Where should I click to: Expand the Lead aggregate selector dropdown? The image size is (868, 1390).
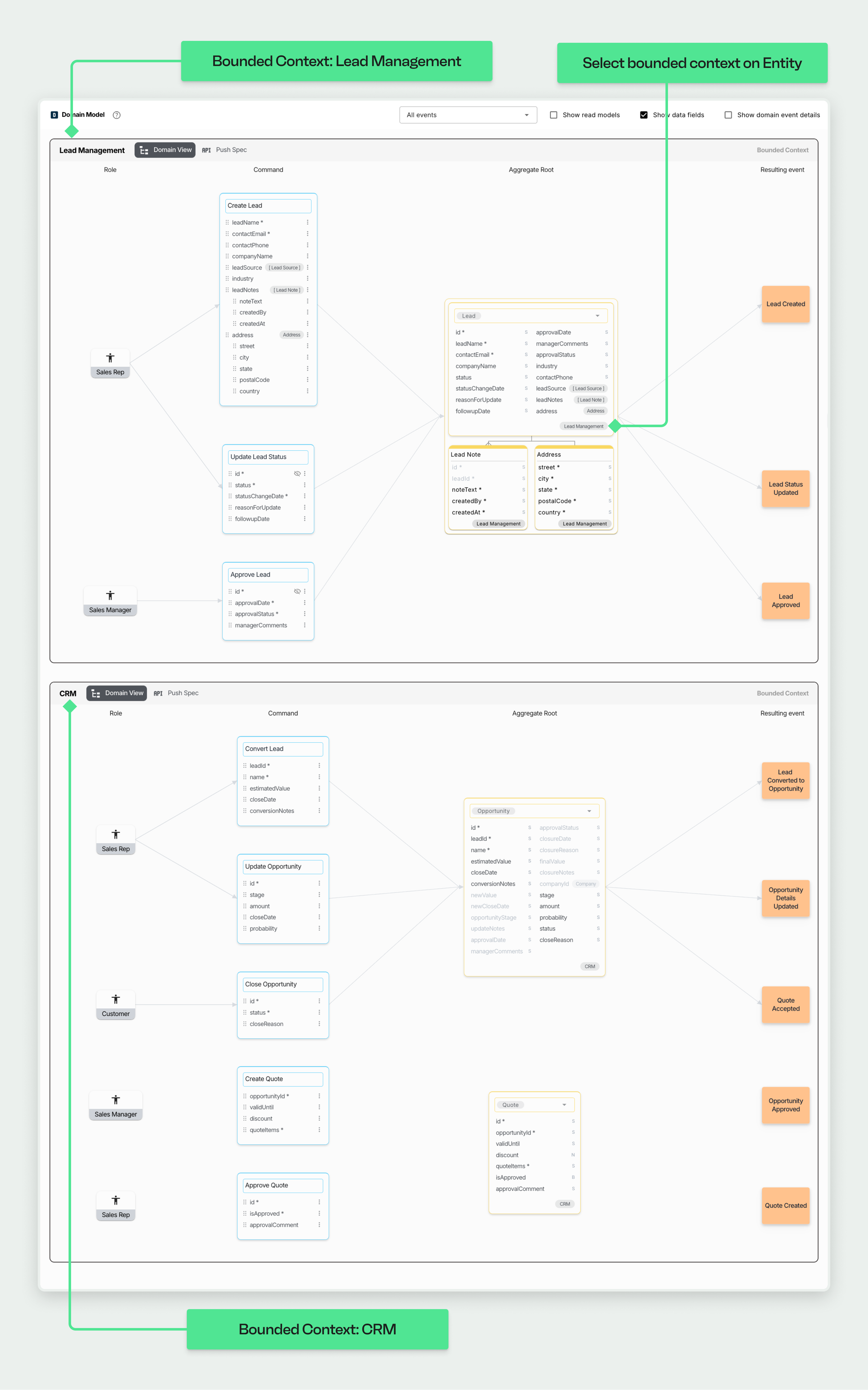pos(598,316)
